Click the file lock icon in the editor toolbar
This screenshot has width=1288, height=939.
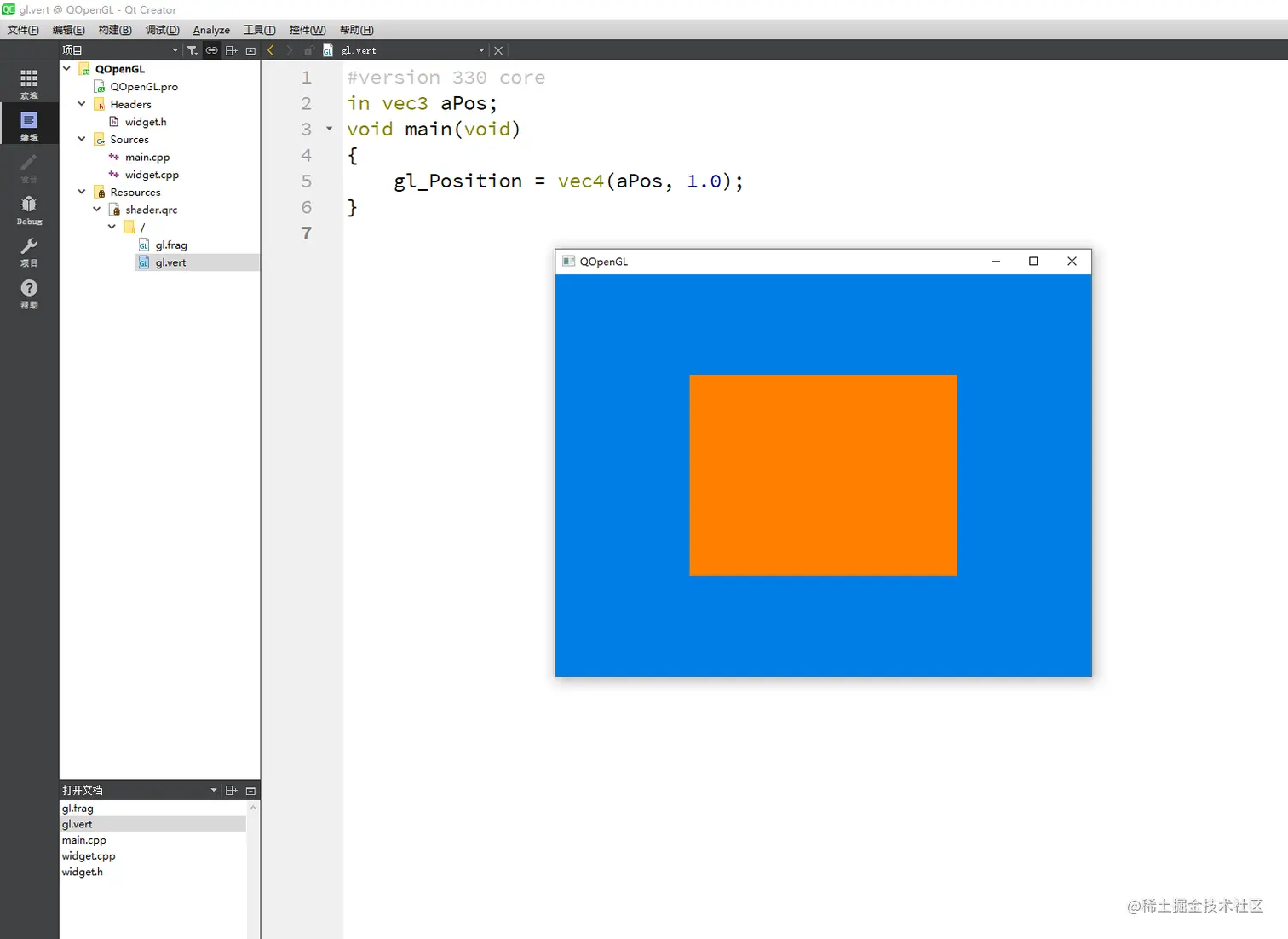(x=309, y=50)
